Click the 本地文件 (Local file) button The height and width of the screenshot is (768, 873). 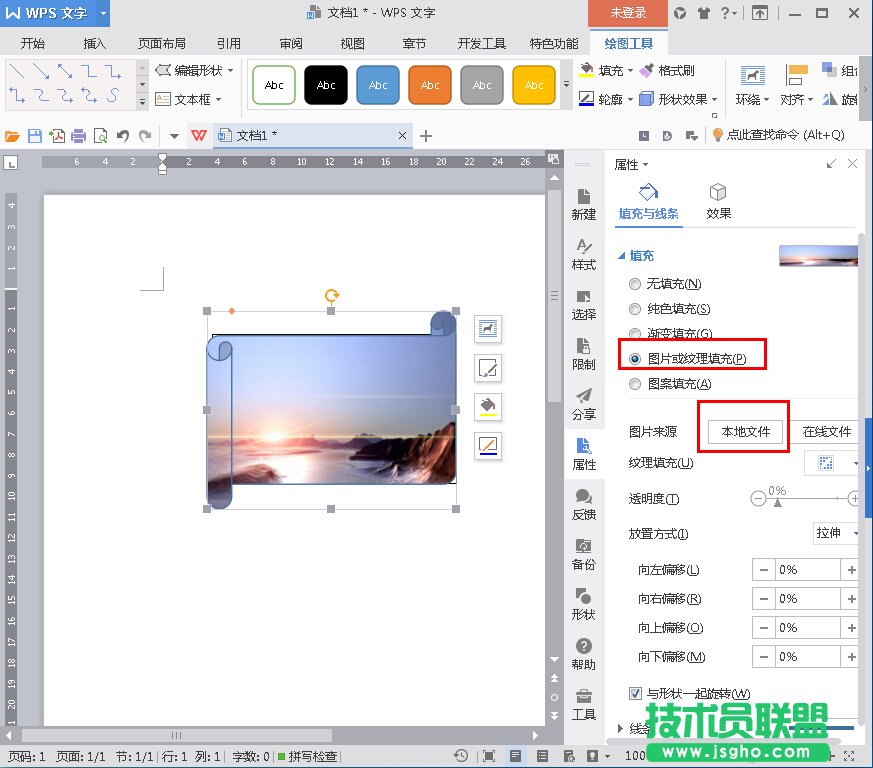click(745, 432)
